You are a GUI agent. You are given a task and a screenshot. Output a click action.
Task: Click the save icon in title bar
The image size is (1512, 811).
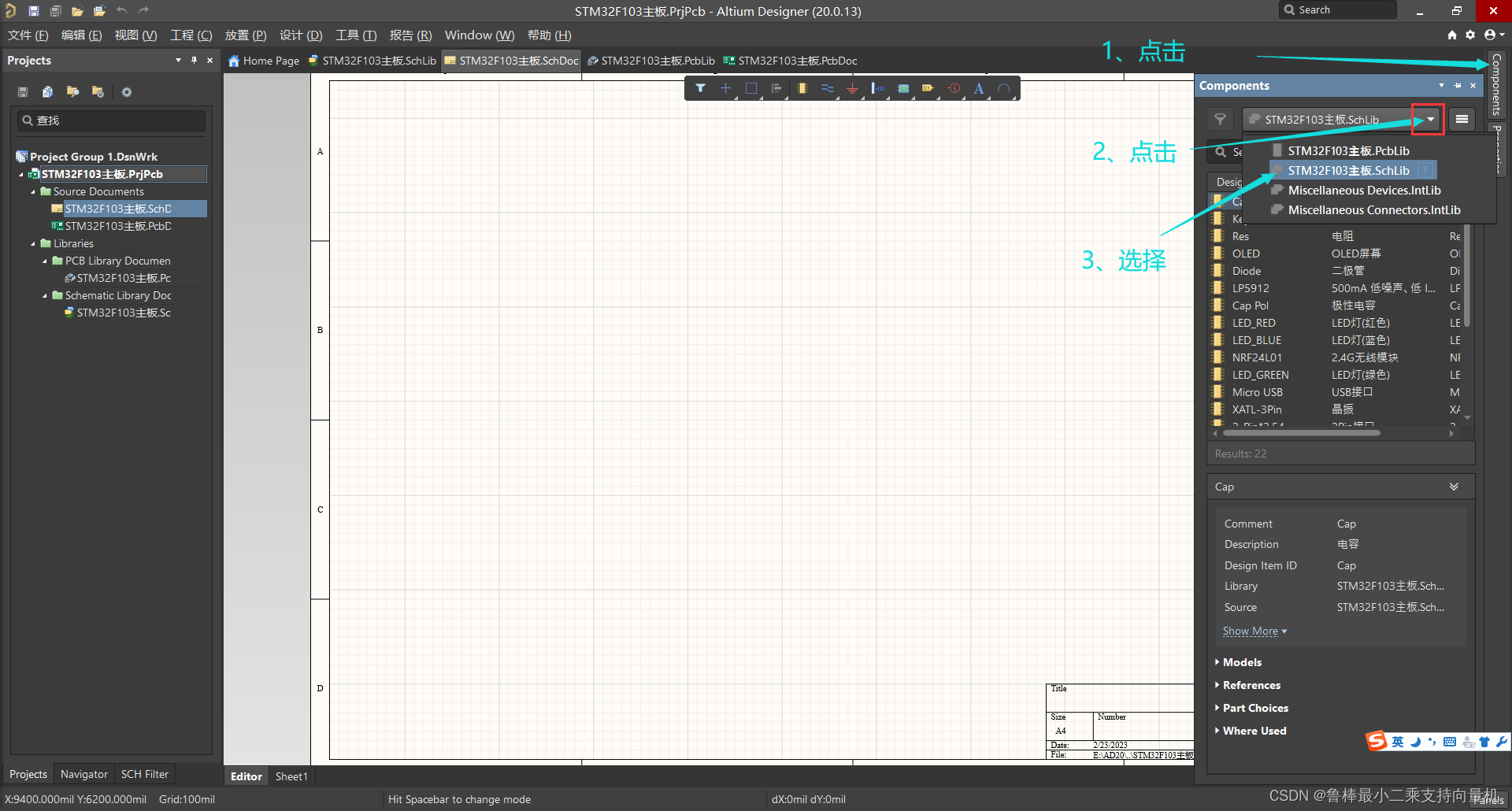[33, 11]
